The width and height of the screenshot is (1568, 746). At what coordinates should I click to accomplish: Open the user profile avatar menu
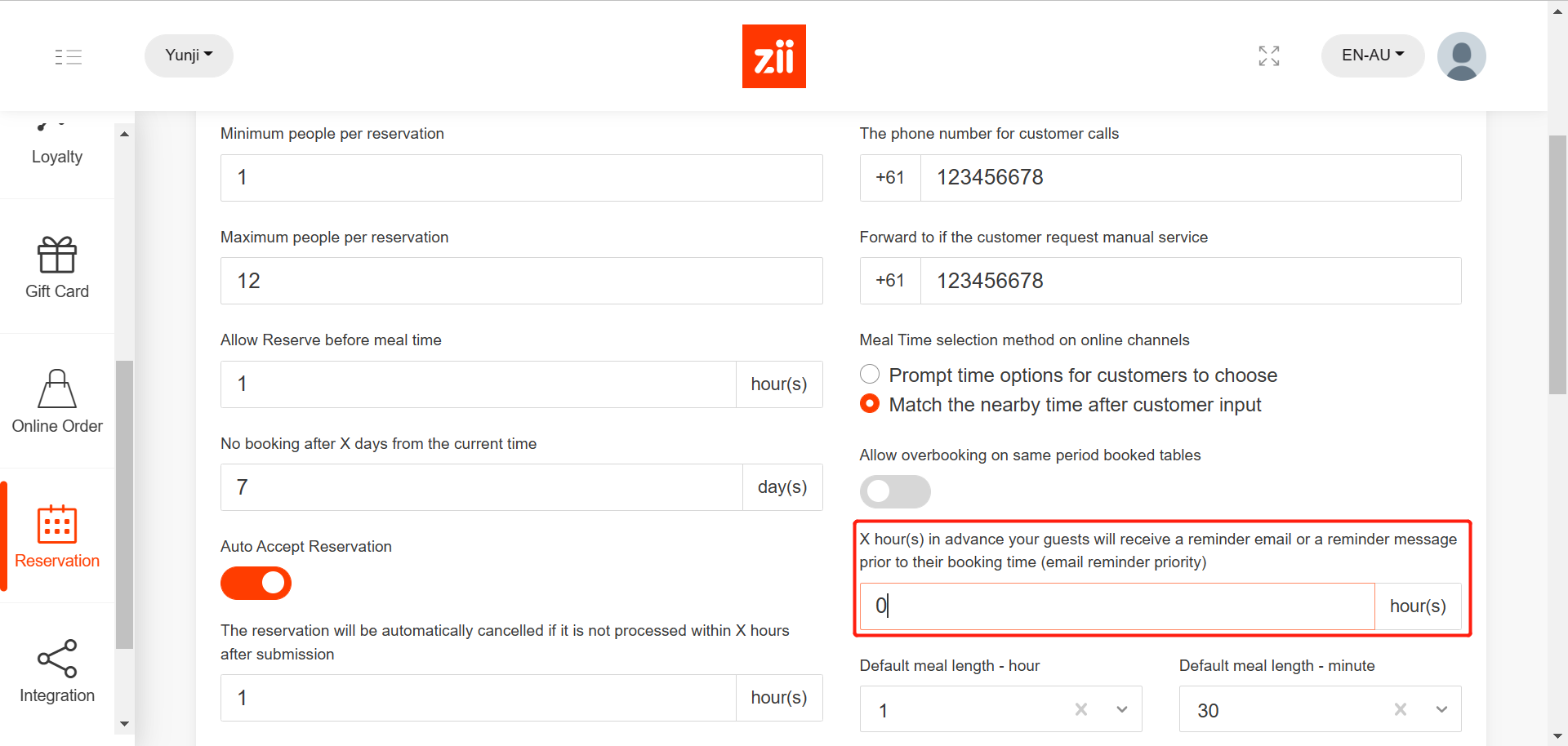click(x=1461, y=56)
